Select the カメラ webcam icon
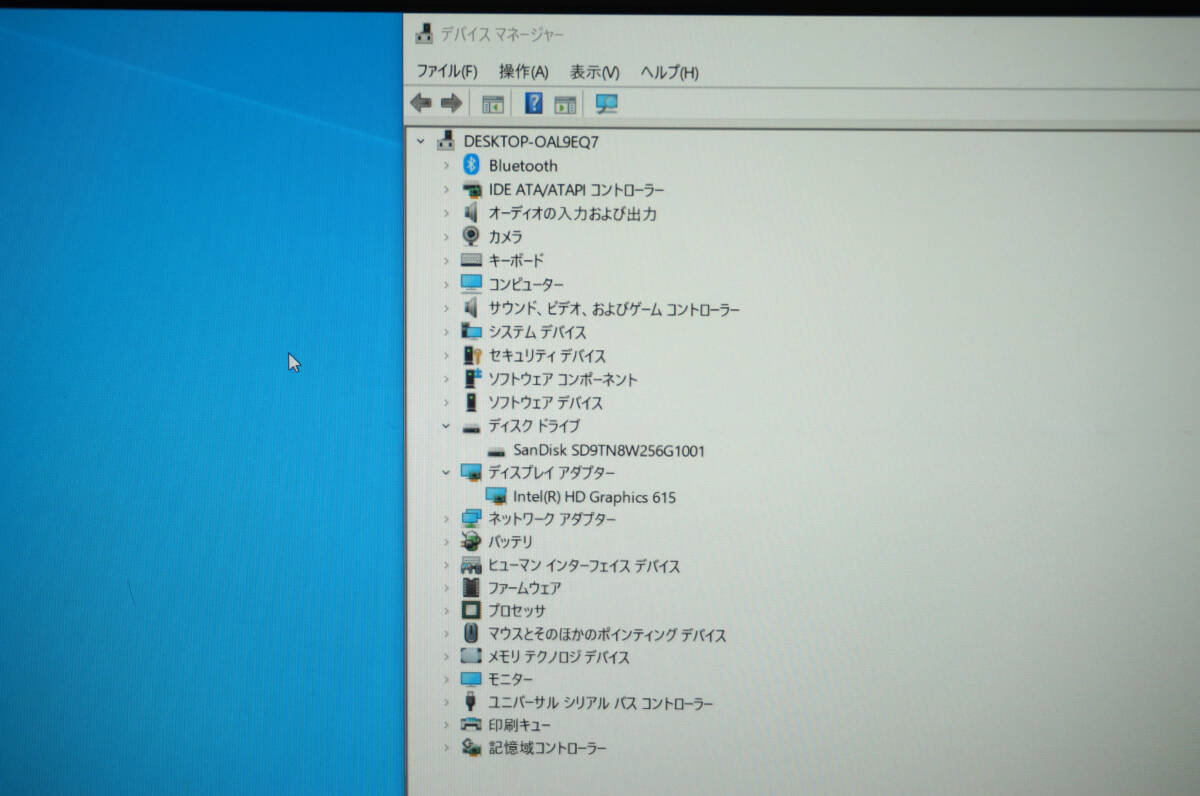Screen dimensions: 1200x796 click(x=471, y=236)
